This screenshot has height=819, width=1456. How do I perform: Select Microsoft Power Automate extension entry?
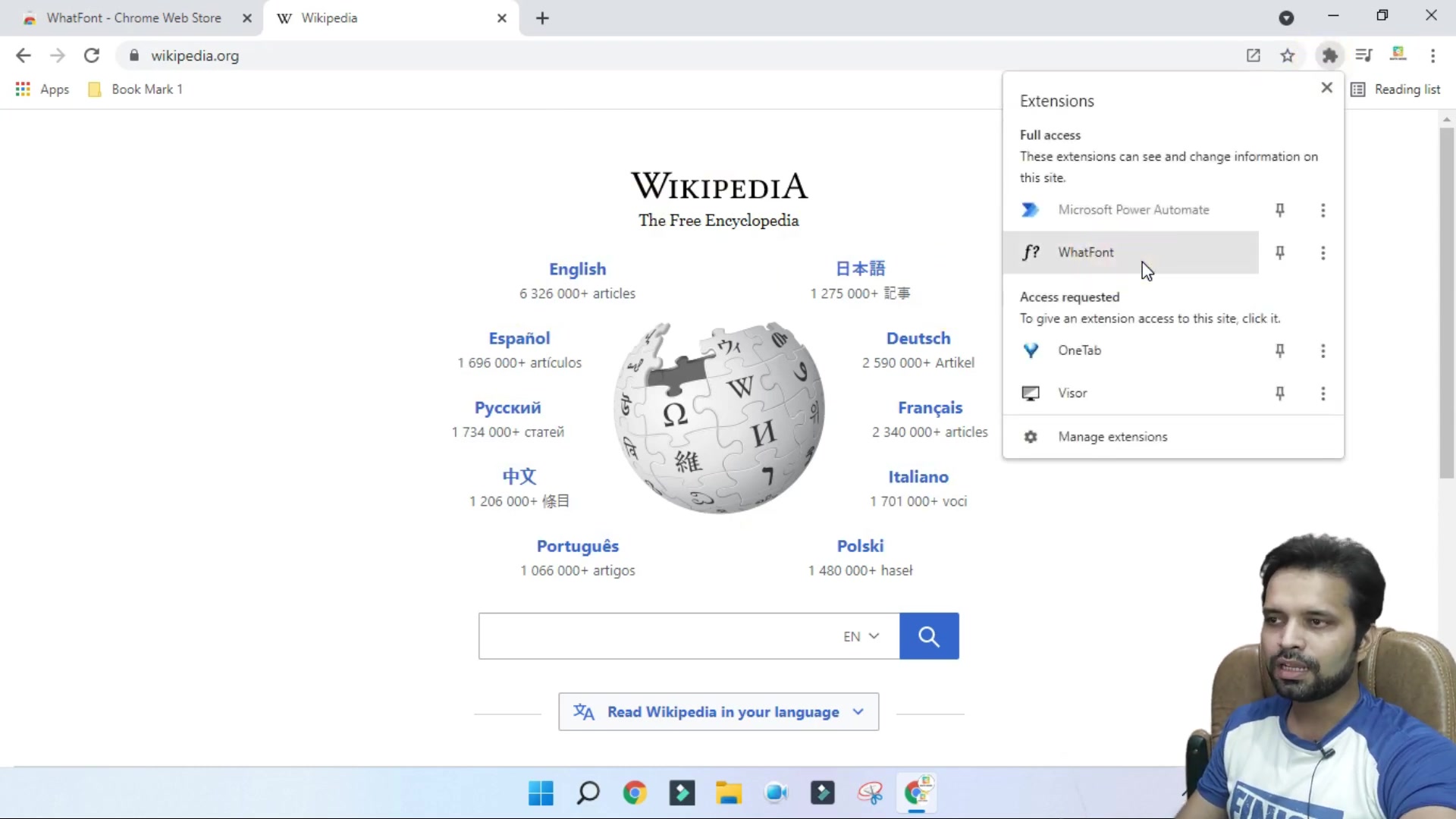(x=1131, y=210)
